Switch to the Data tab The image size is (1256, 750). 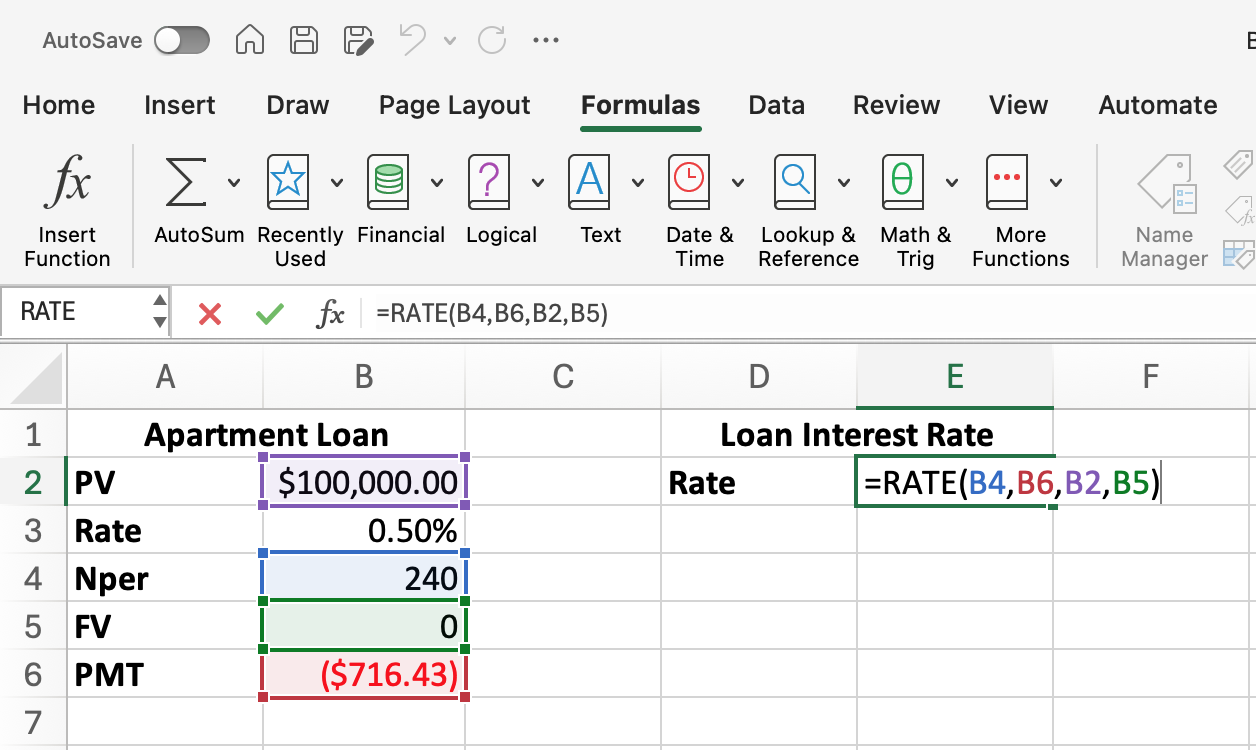777,105
